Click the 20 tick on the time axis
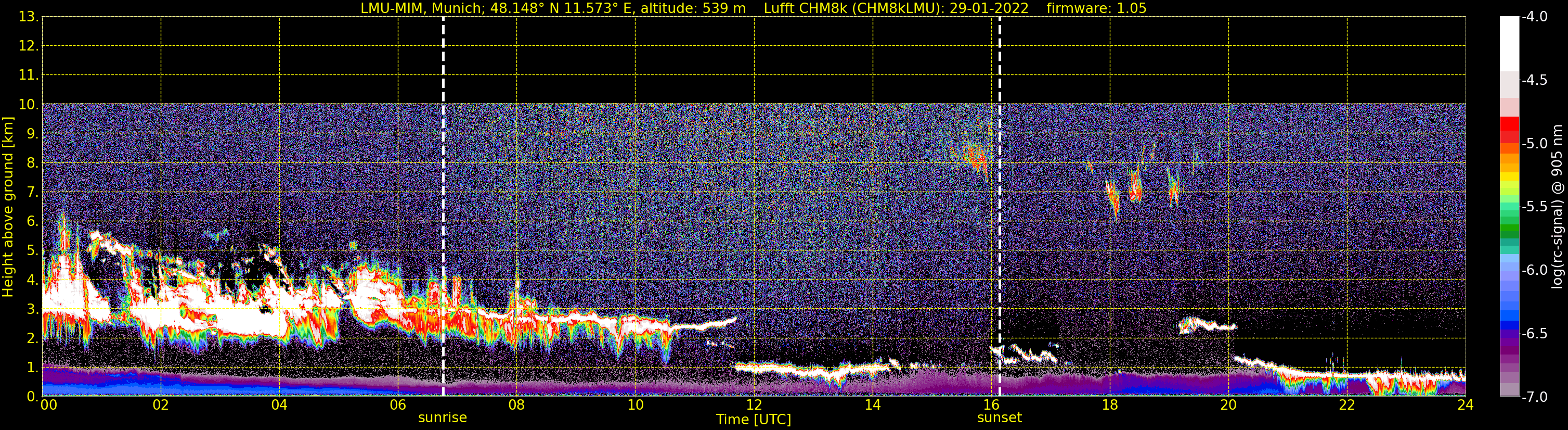 [1228, 405]
